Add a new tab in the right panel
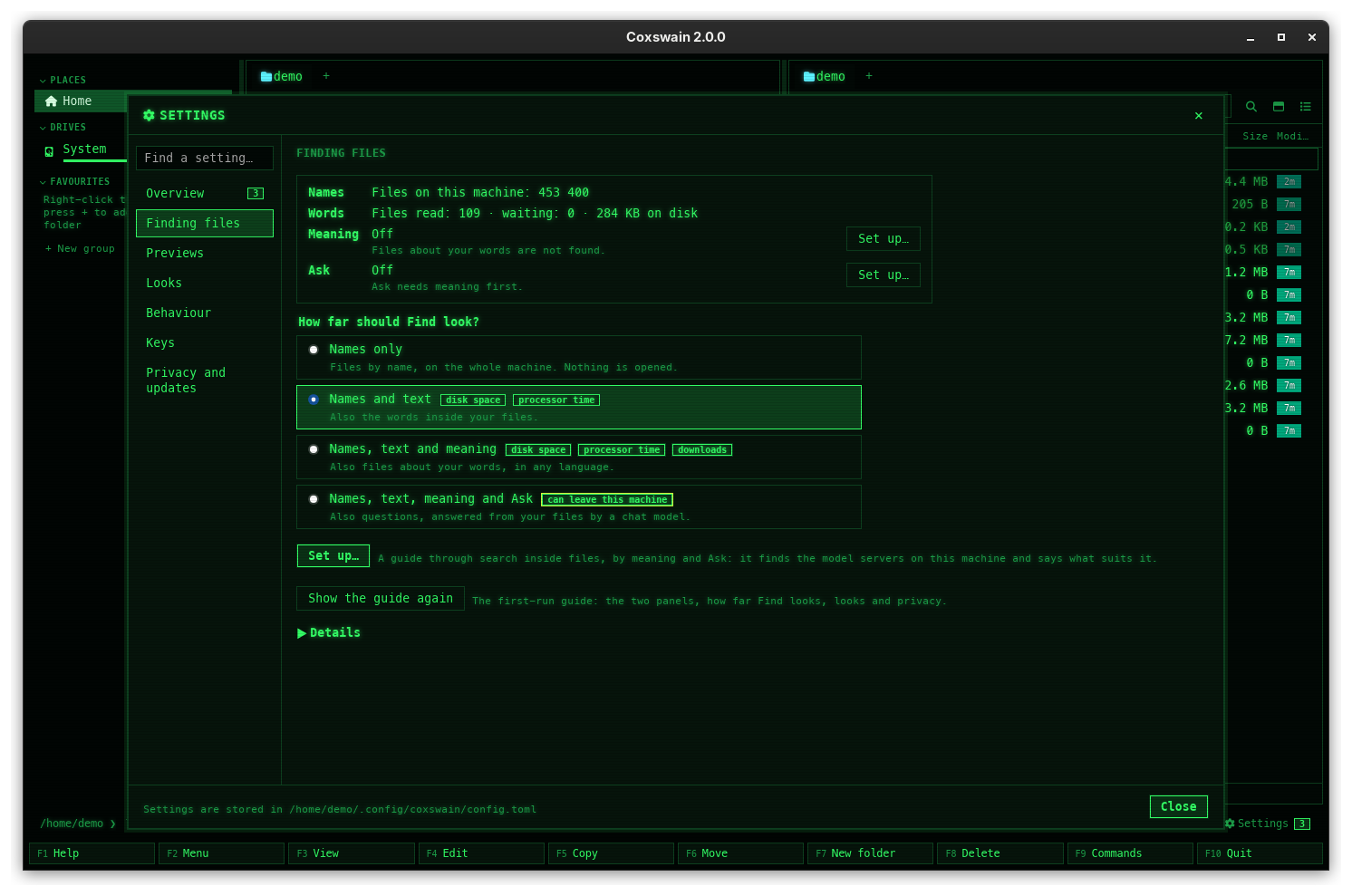This screenshot has width=1352, height=896. pyautogui.click(x=869, y=76)
